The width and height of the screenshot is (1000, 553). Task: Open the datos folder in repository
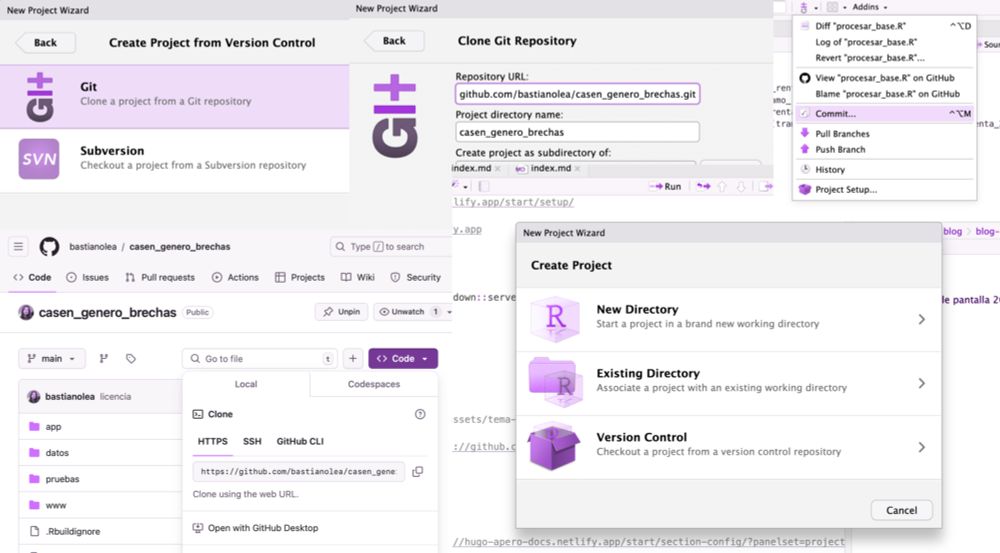57,453
